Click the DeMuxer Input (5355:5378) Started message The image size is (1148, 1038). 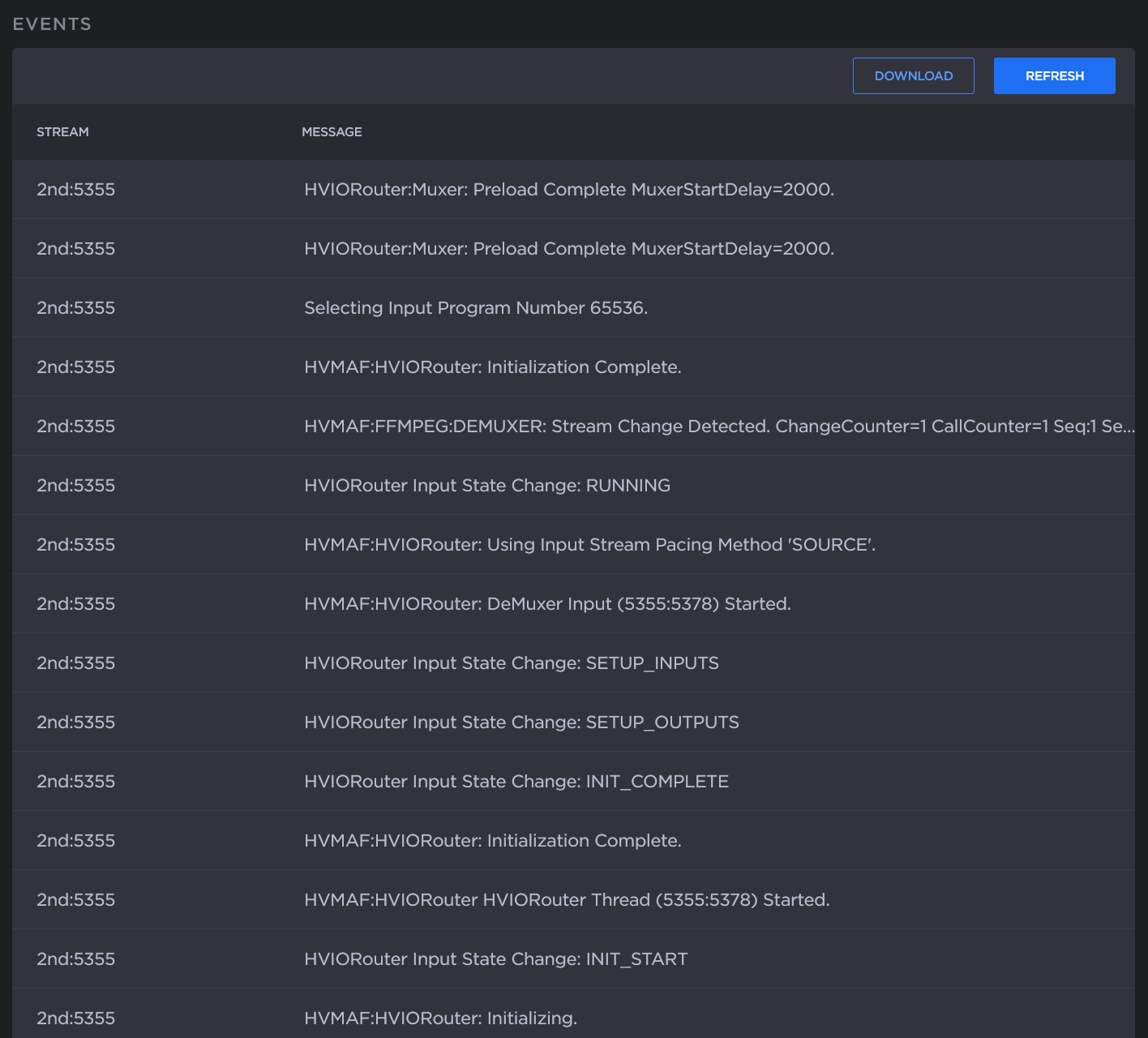point(547,604)
